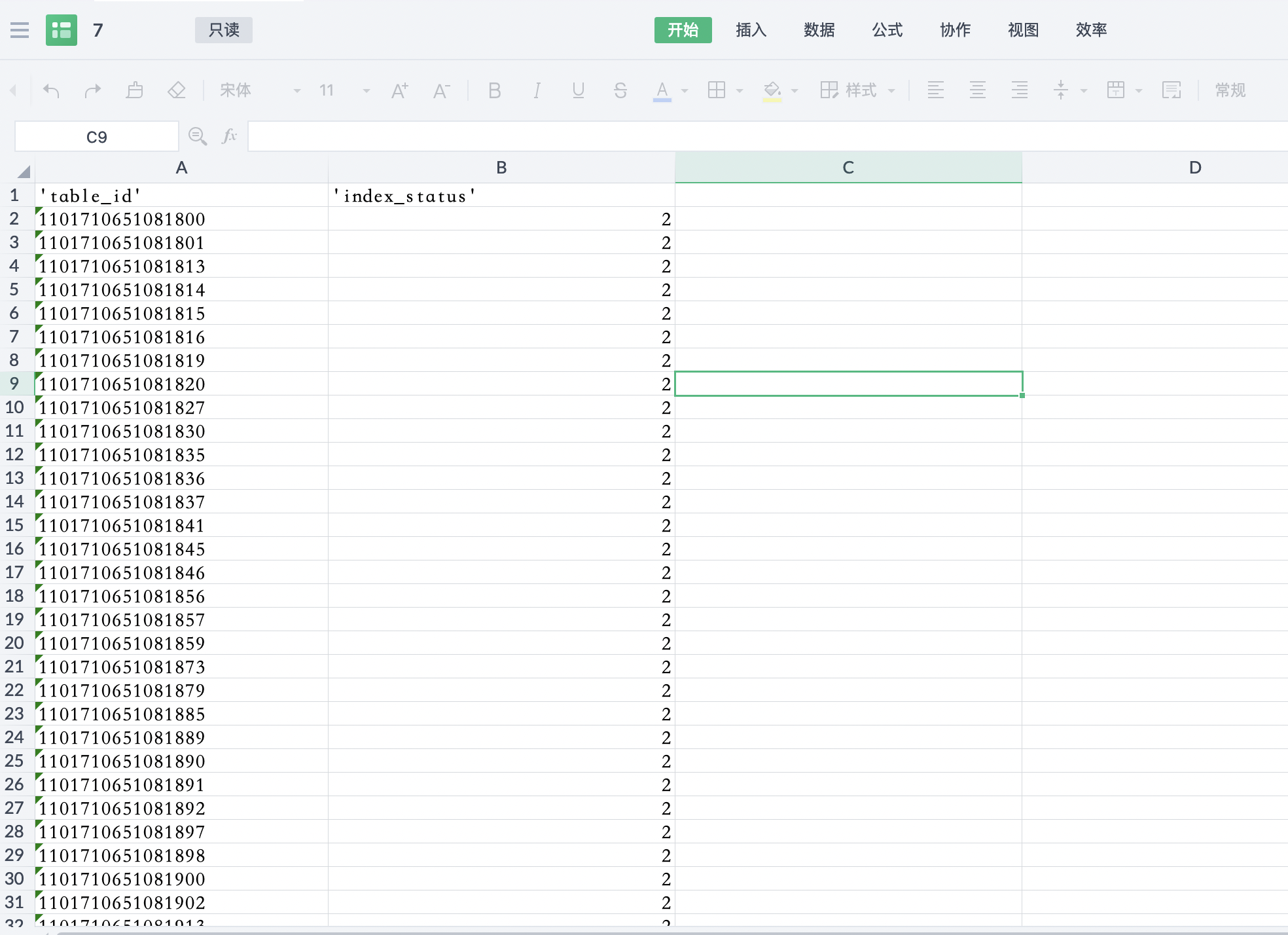Click the 常规 number format button
1288x935 pixels.
pyautogui.click(x=1230, y=90)
